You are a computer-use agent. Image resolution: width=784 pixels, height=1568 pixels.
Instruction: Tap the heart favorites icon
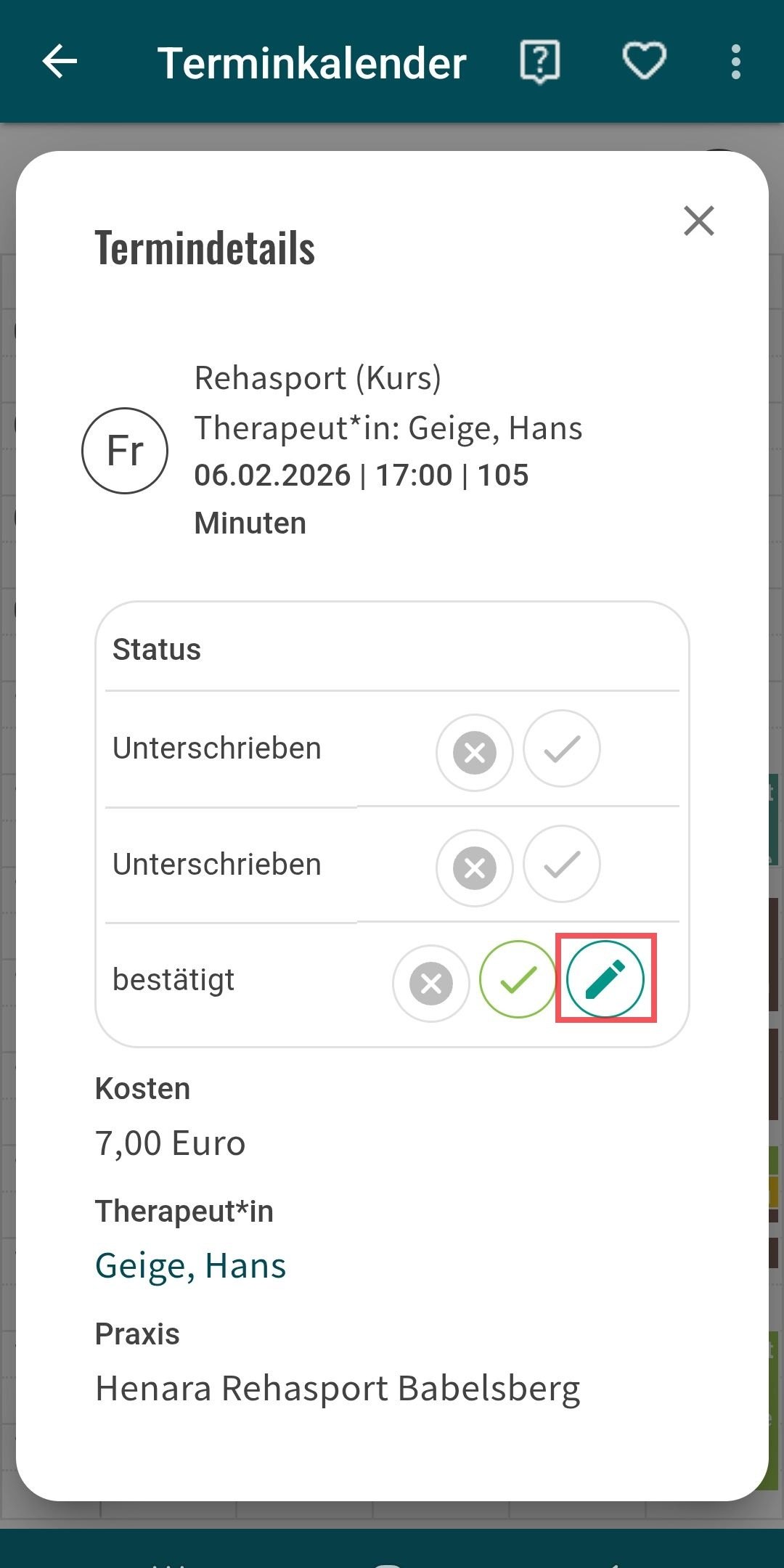[x=644, y=61]
